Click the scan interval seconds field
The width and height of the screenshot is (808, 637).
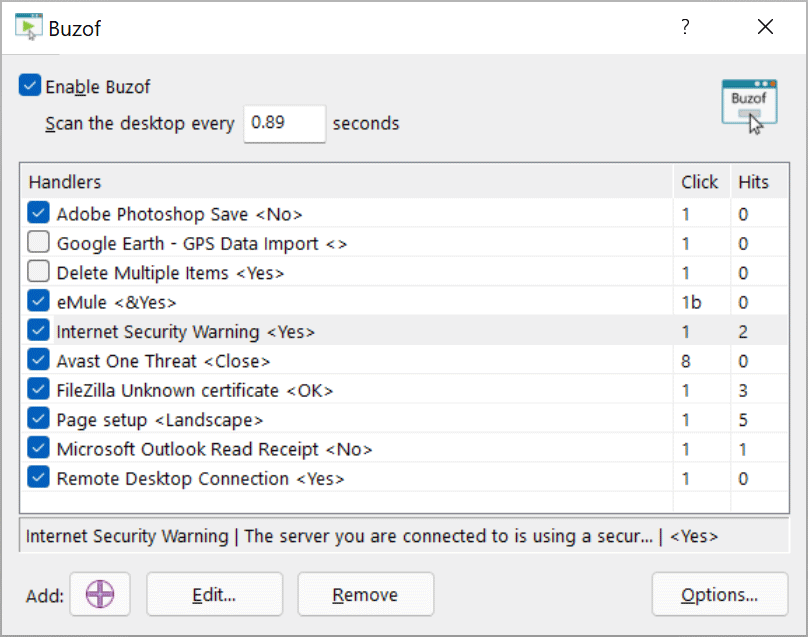(284, 124)
